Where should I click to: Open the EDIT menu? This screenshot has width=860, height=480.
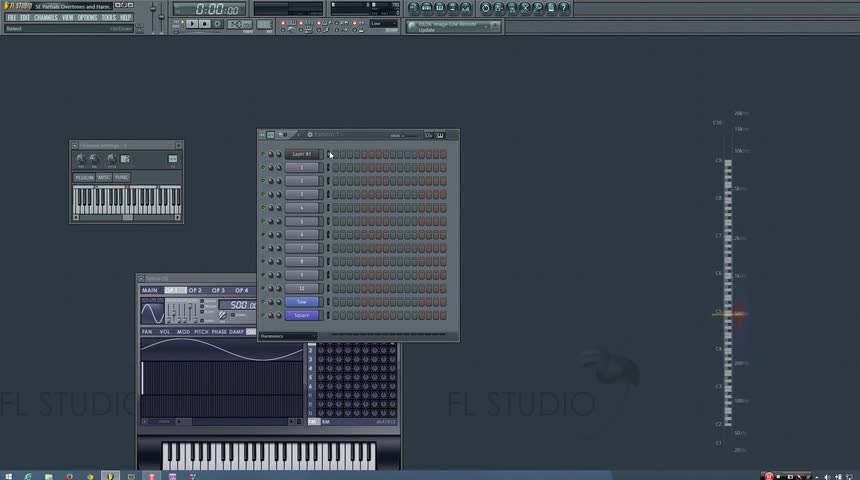[x=25, y=18]
